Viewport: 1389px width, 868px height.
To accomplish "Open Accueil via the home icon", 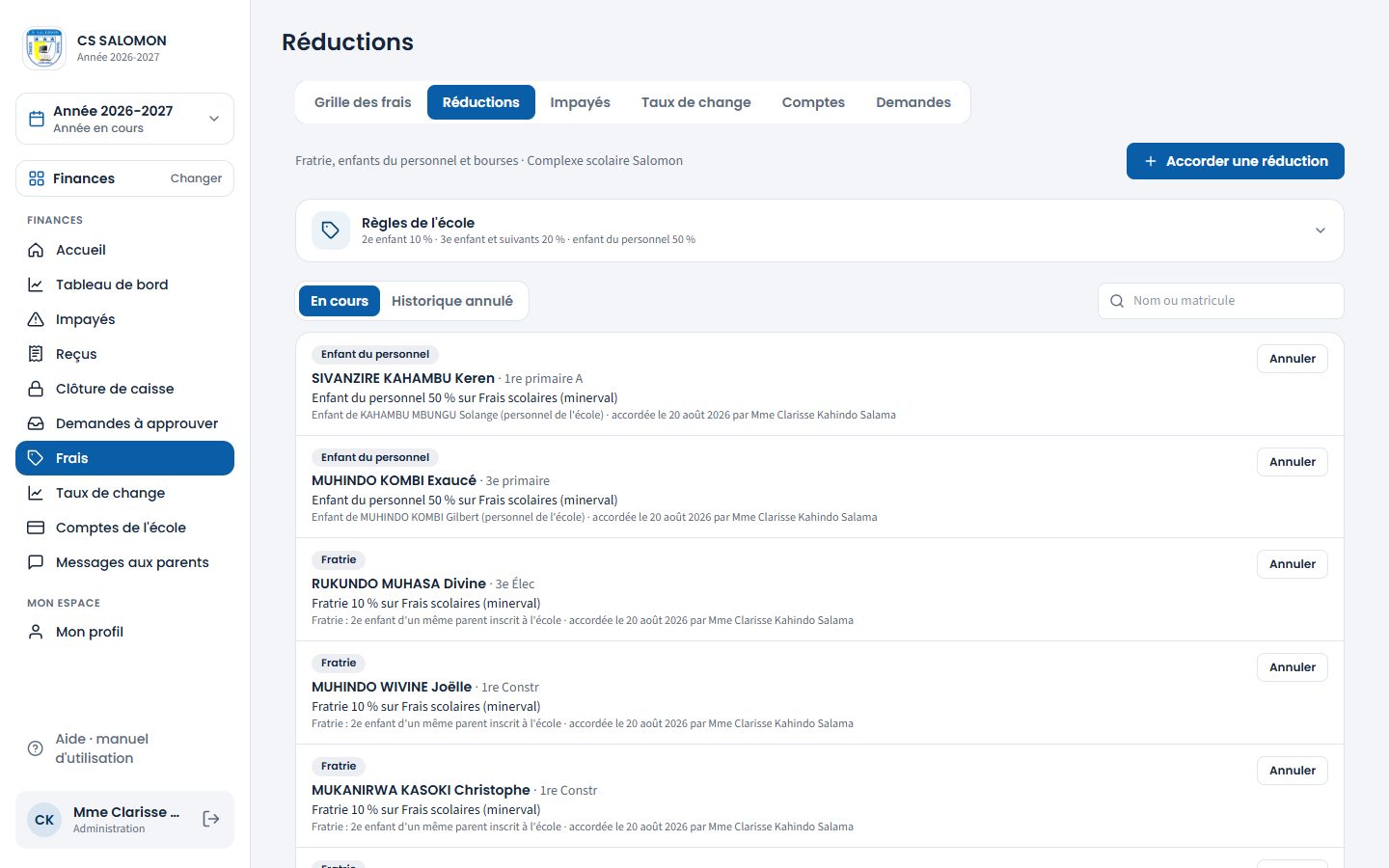I will pos(36,250).
